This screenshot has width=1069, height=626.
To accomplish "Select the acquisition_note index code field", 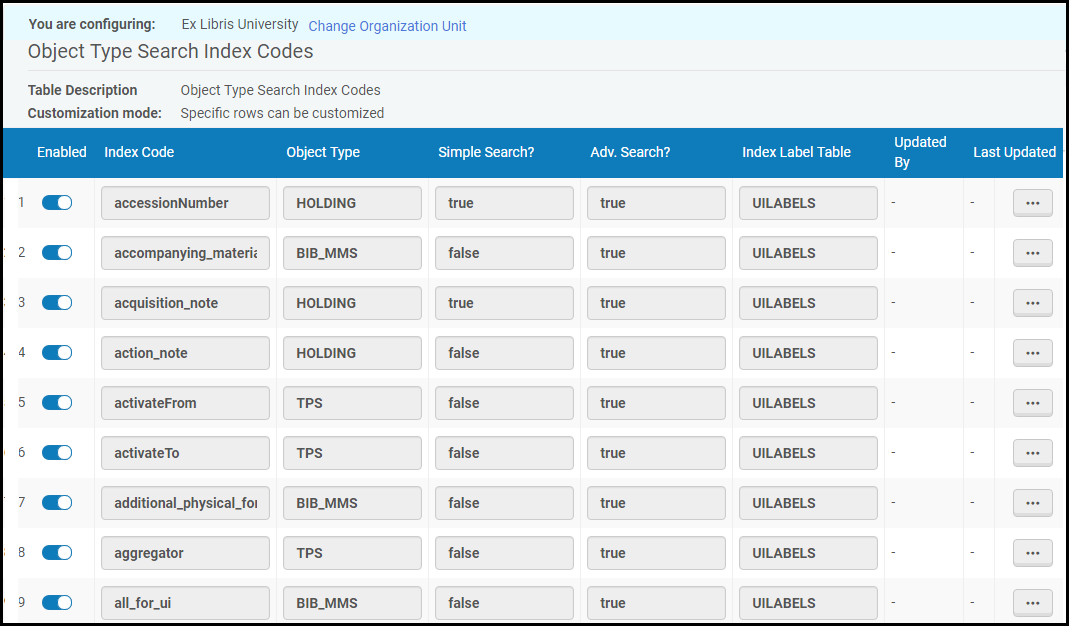I will point(185,303).
